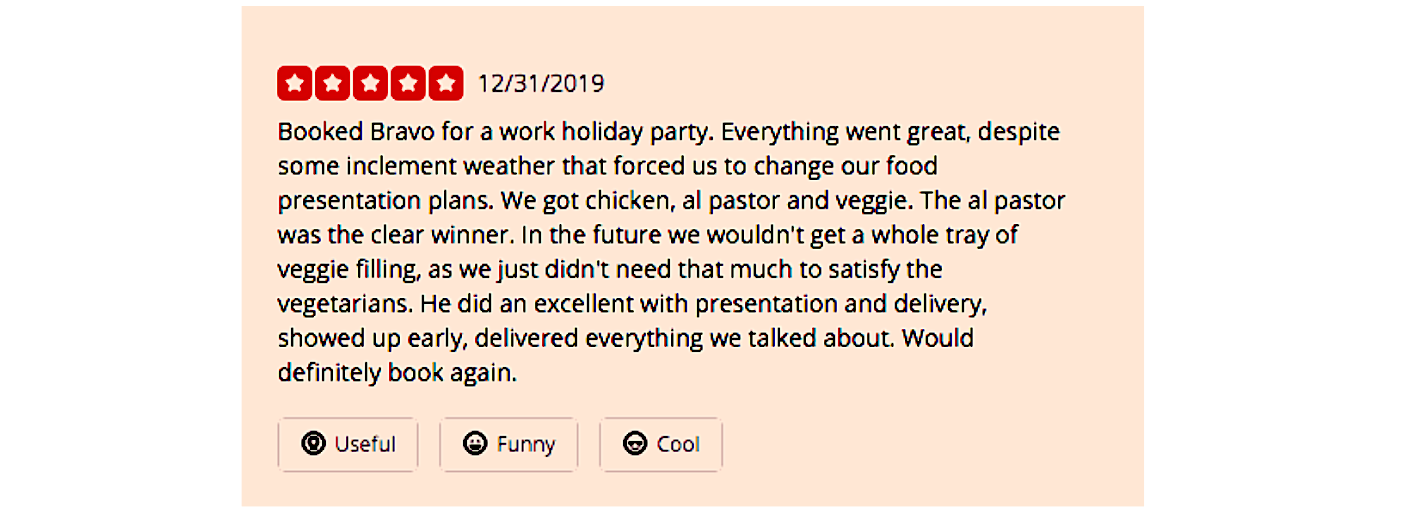Mark this review as Useful

coord(348,444)
